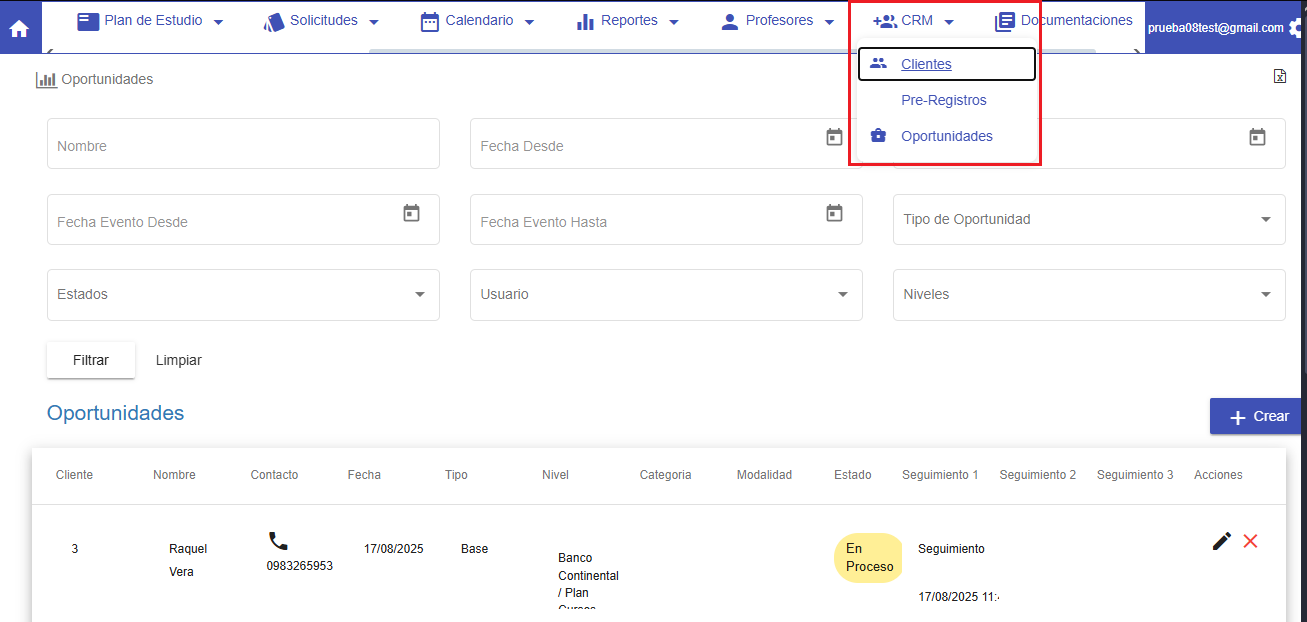Open the Fecha Evento Desde calendar picker
Screen dimensions: 1307x622
coord(411,213)
